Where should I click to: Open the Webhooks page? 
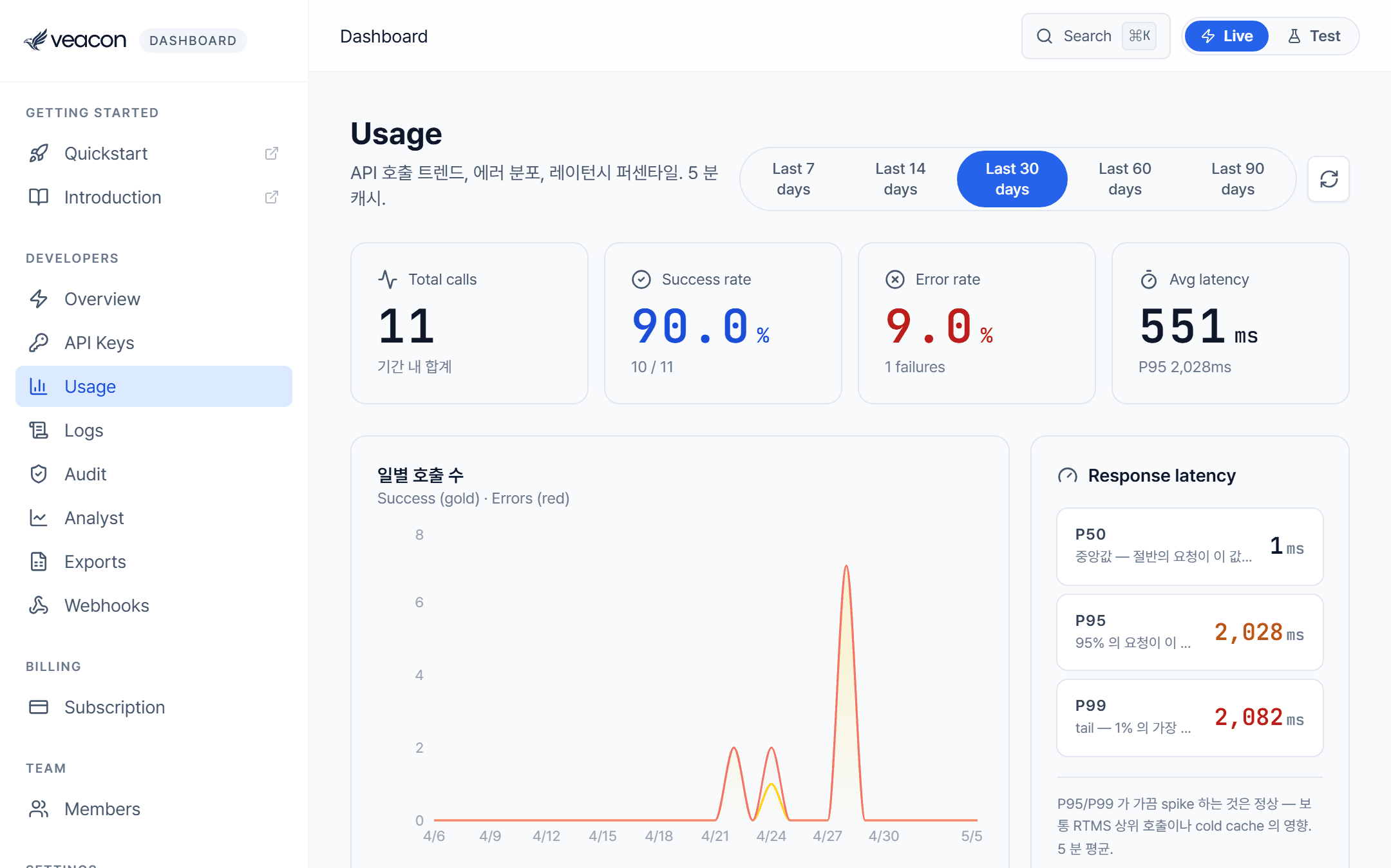pos(154,605)
